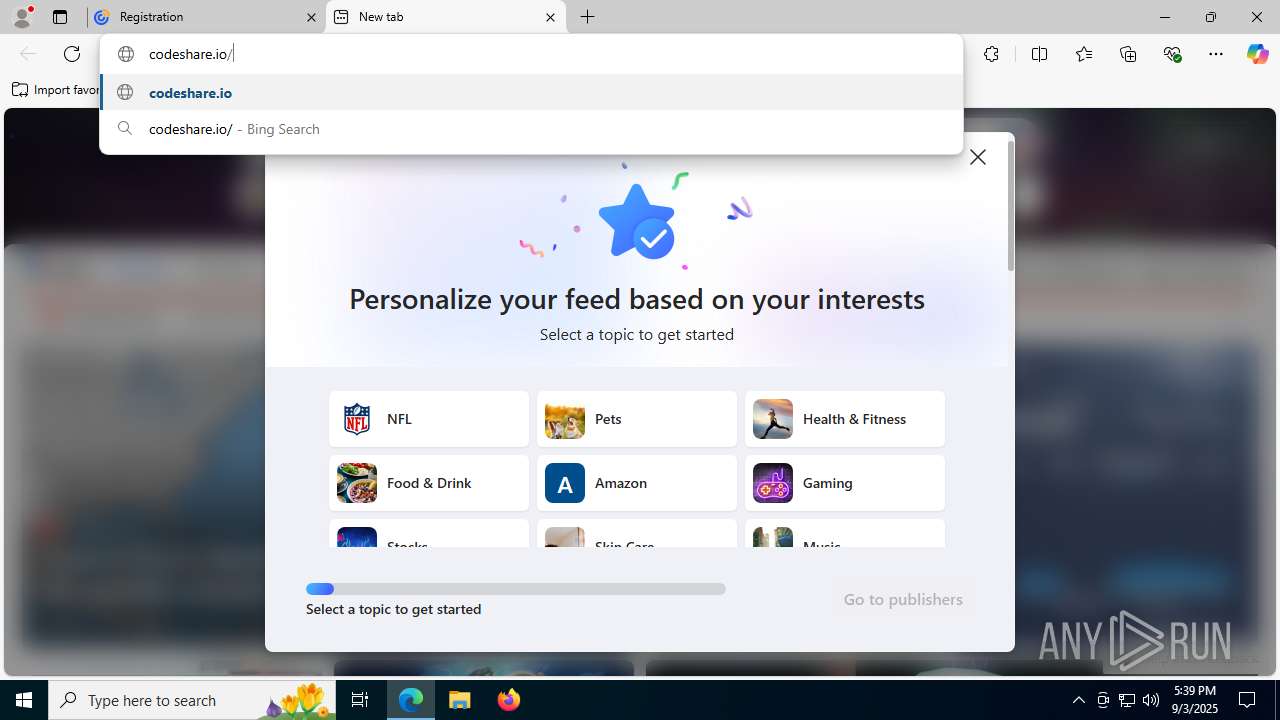1280x720 pixels.
Task: Open the tab actions menu icon
Action: [60, 17]
